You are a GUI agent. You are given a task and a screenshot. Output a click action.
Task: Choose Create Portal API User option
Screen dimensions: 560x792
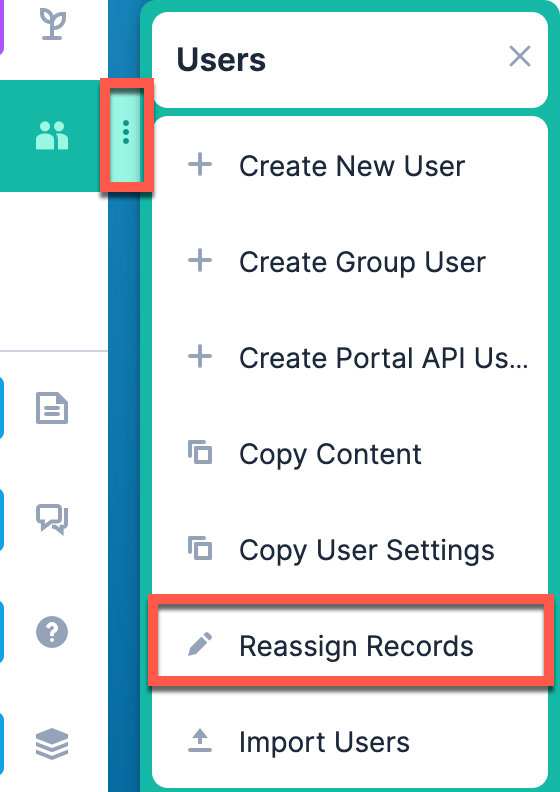pos(350,358)
